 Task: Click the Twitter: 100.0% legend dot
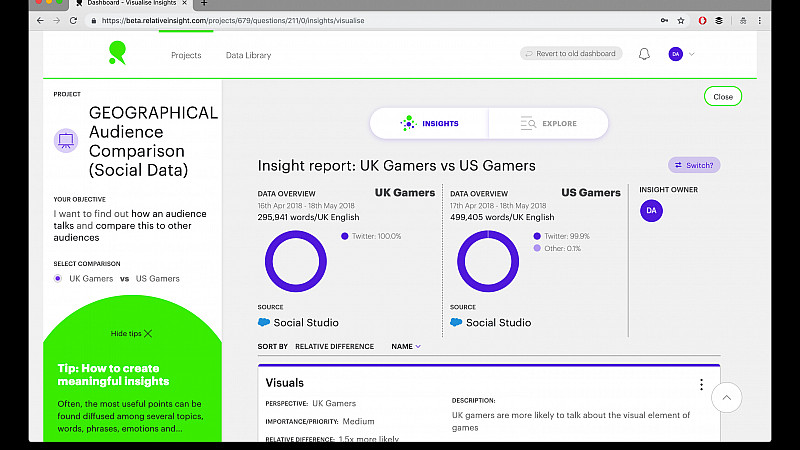click(x=345, y=236)
